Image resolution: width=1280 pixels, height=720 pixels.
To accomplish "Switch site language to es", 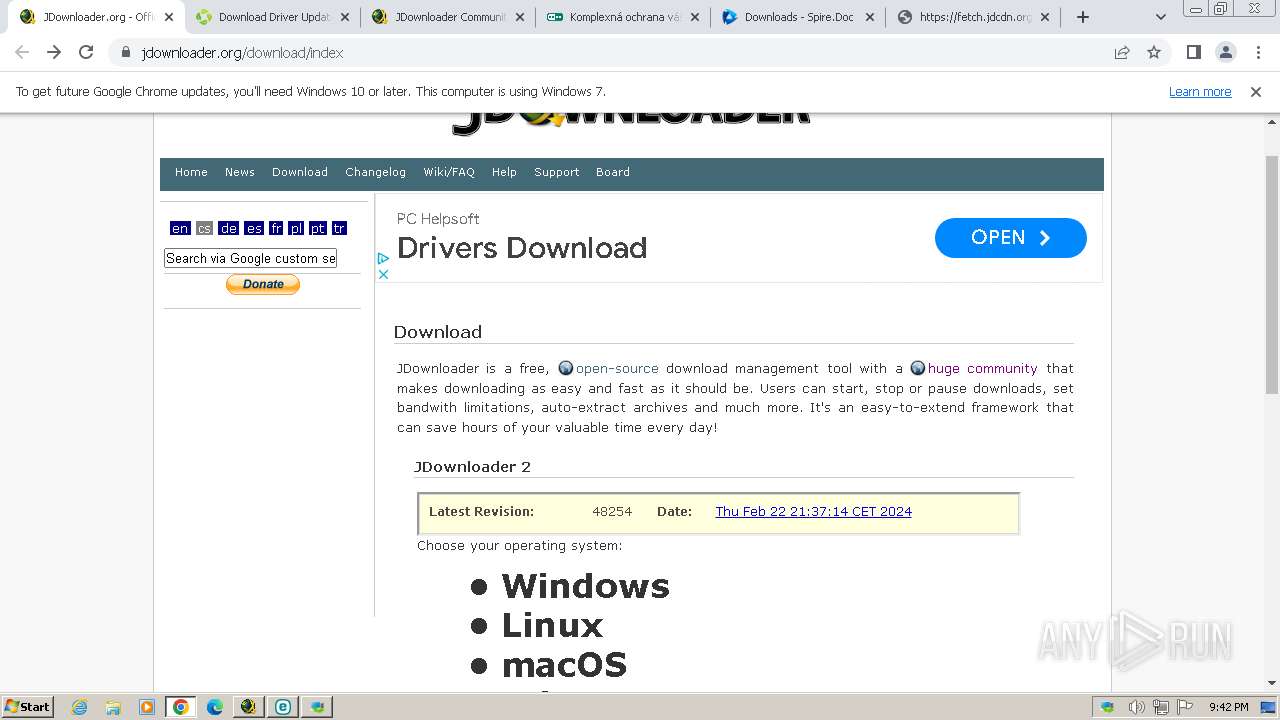I will (254, 228).
